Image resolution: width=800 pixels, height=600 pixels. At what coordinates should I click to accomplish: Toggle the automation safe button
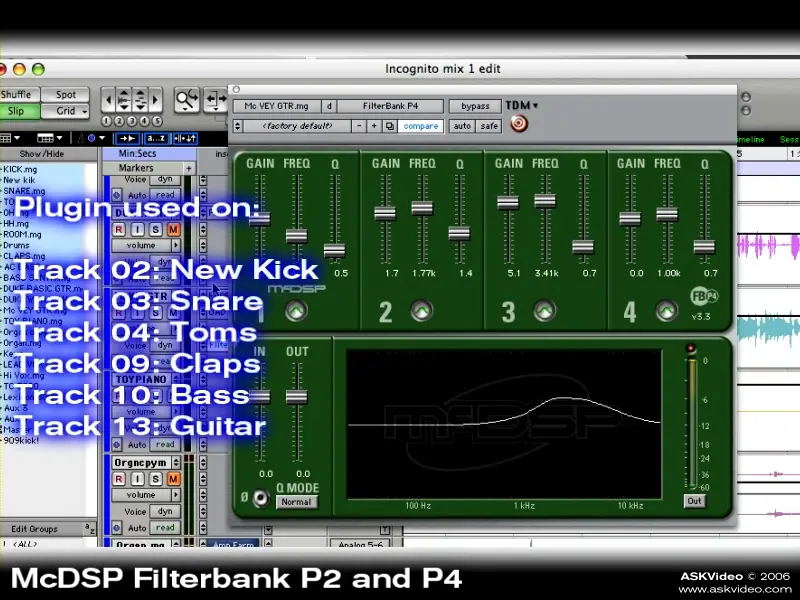tap(489, 126)
